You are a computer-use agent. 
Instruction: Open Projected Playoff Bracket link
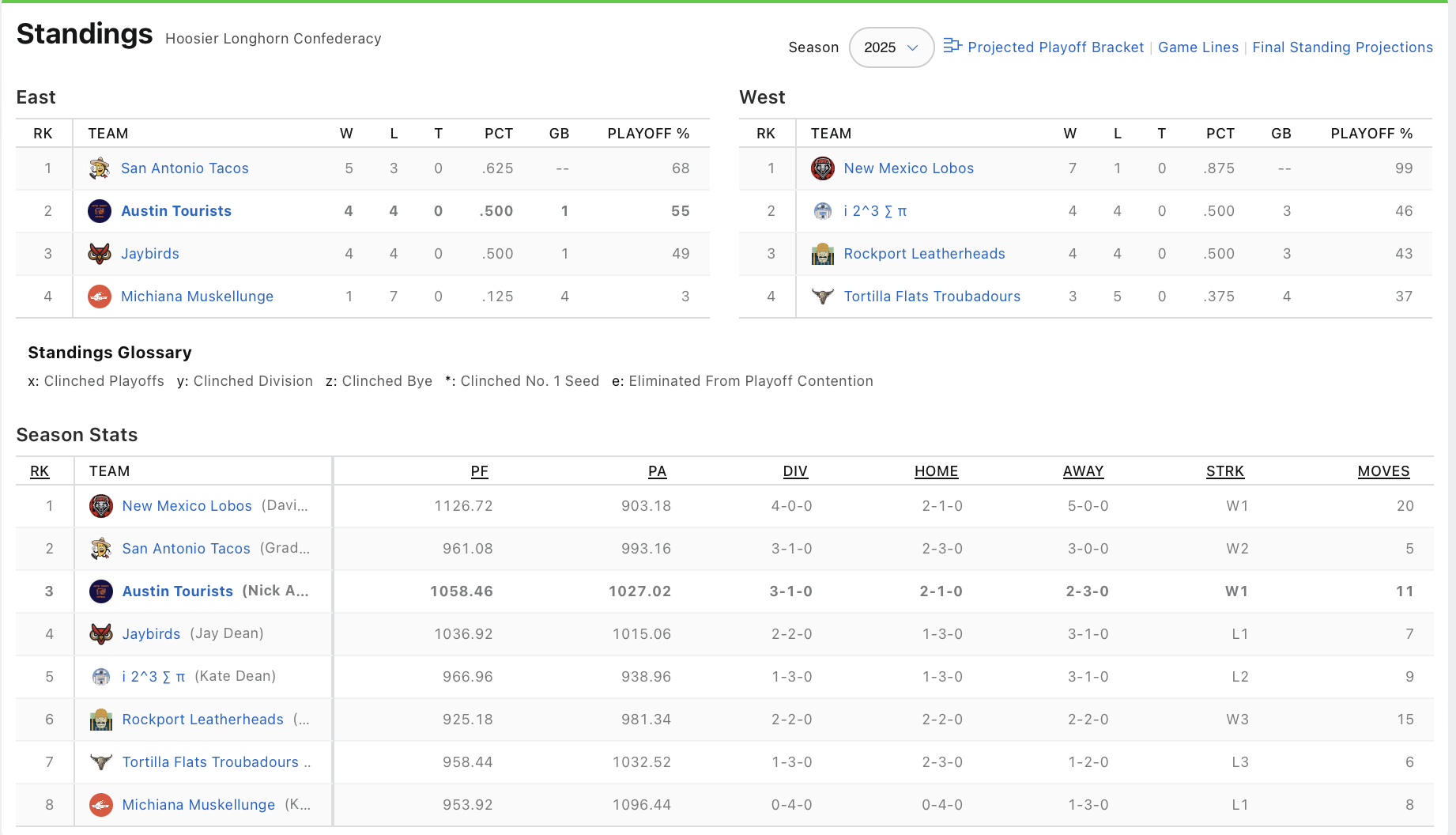(x=1055, y=47)
